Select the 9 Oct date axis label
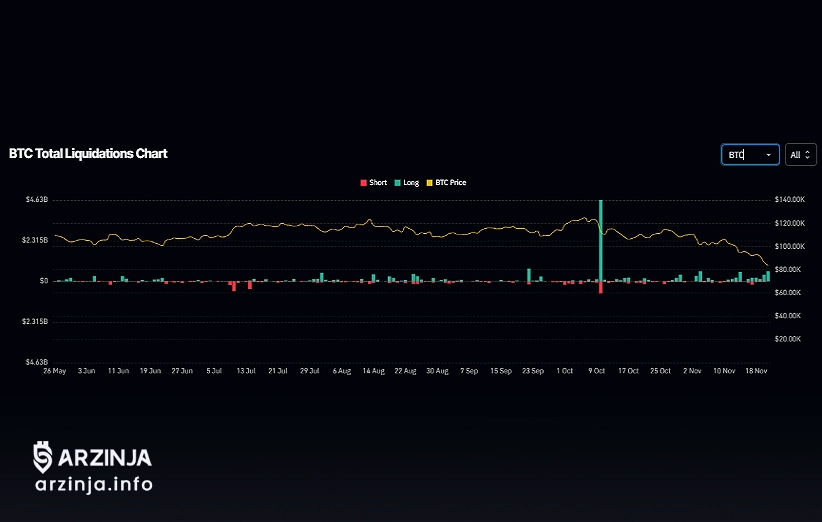The image size is (822, 522). (x=597, y=370)
